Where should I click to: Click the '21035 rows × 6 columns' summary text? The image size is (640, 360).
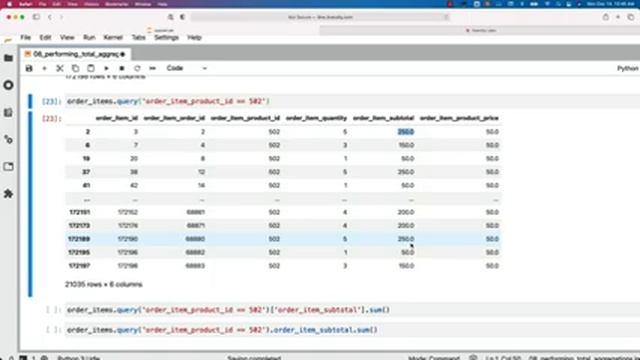tap(104, 284)
